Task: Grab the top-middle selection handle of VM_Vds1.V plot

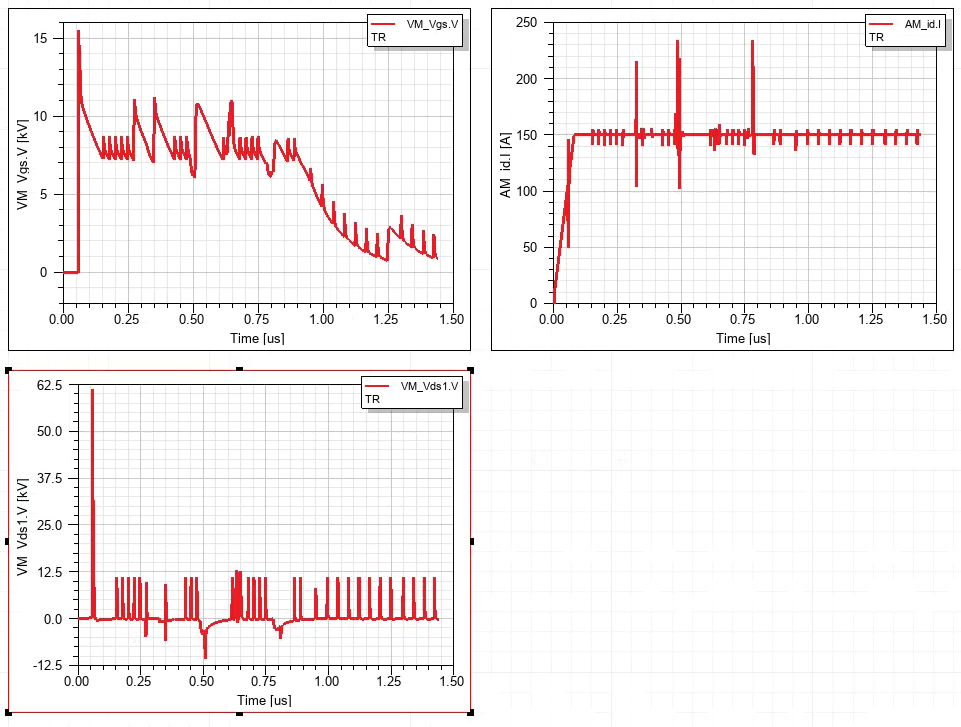Action: coord(240,370)
